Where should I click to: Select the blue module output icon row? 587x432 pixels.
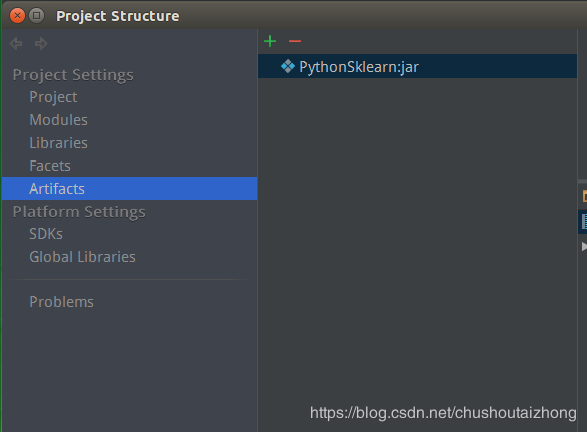tap(583, 222)
